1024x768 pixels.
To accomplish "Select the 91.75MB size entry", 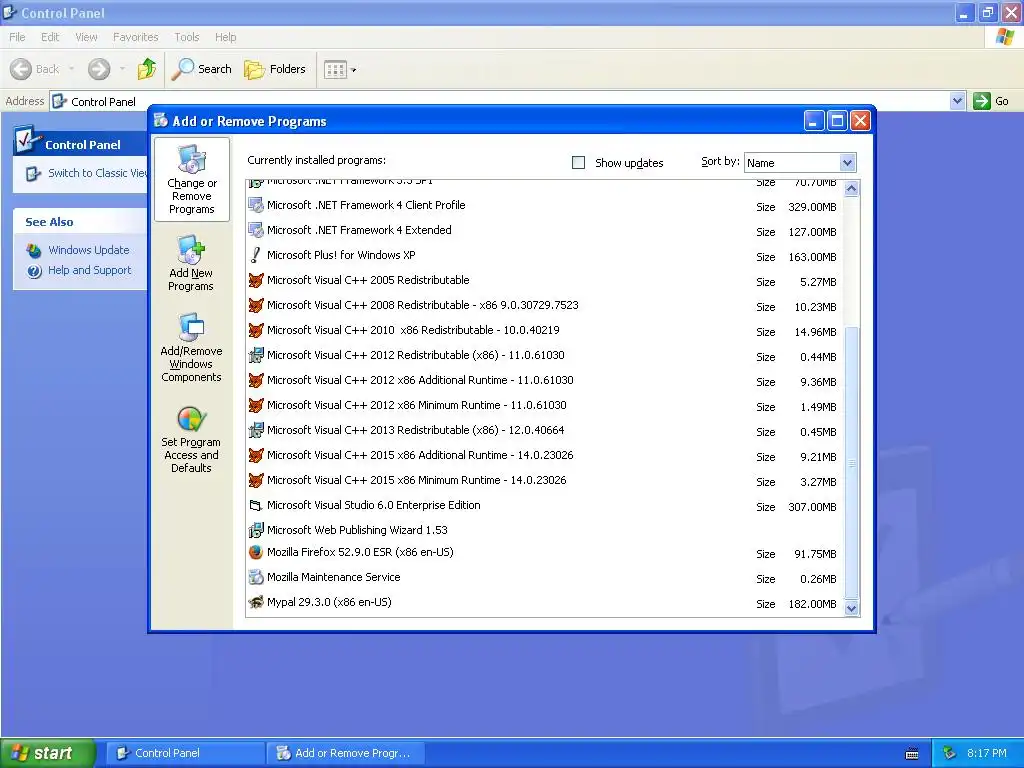I will [815, 554].
